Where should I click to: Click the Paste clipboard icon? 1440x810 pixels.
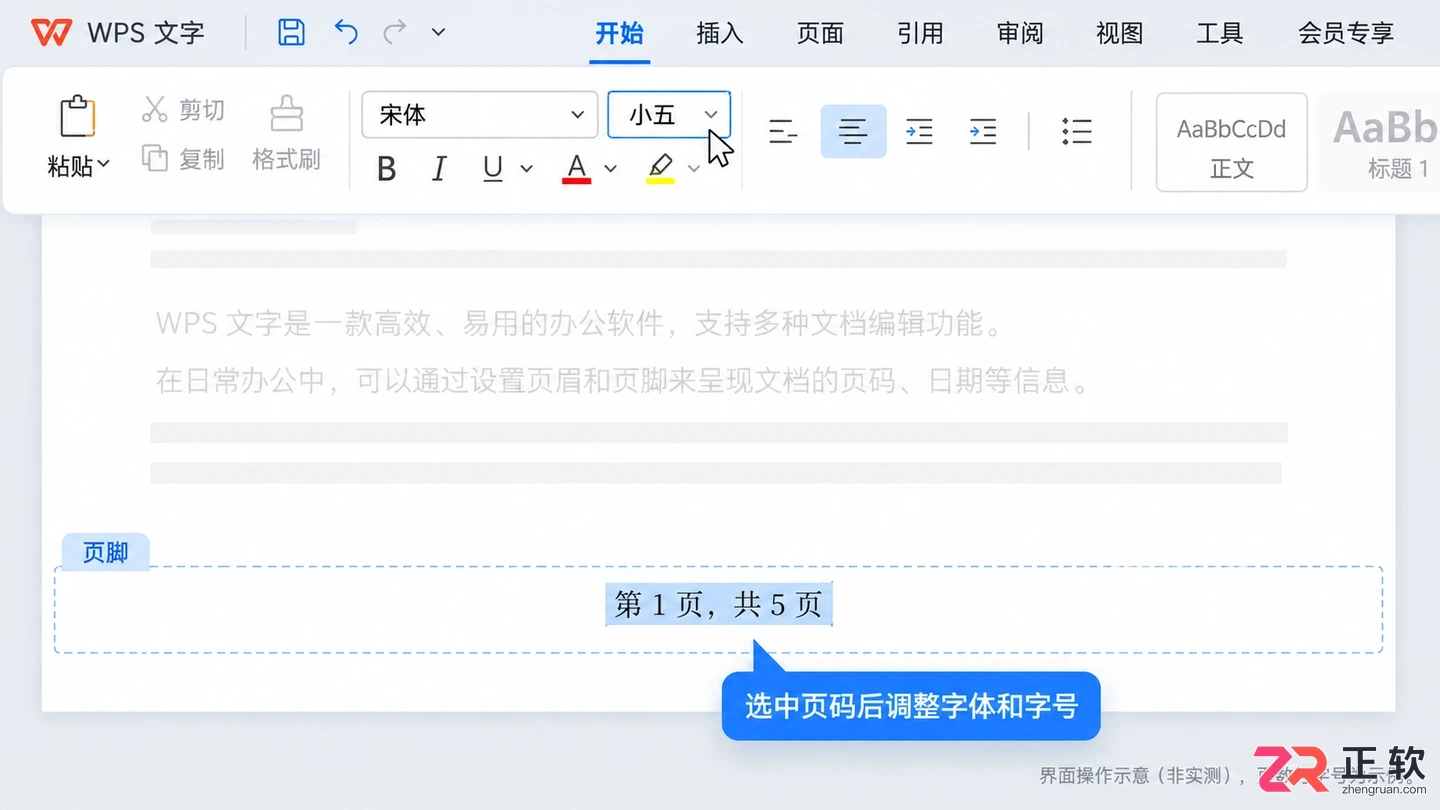coord(77,117)
